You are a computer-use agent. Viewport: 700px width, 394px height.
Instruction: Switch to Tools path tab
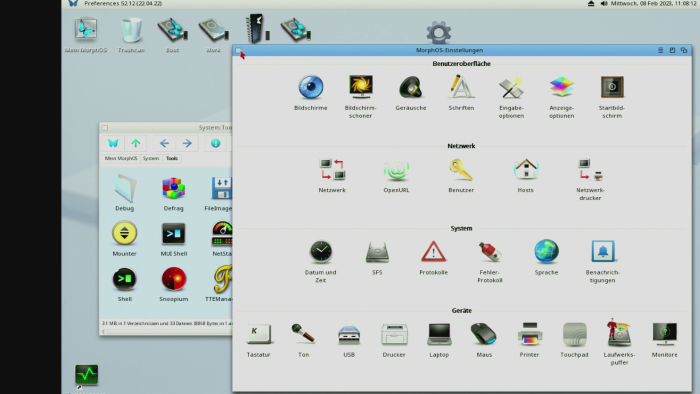[172, 158]
